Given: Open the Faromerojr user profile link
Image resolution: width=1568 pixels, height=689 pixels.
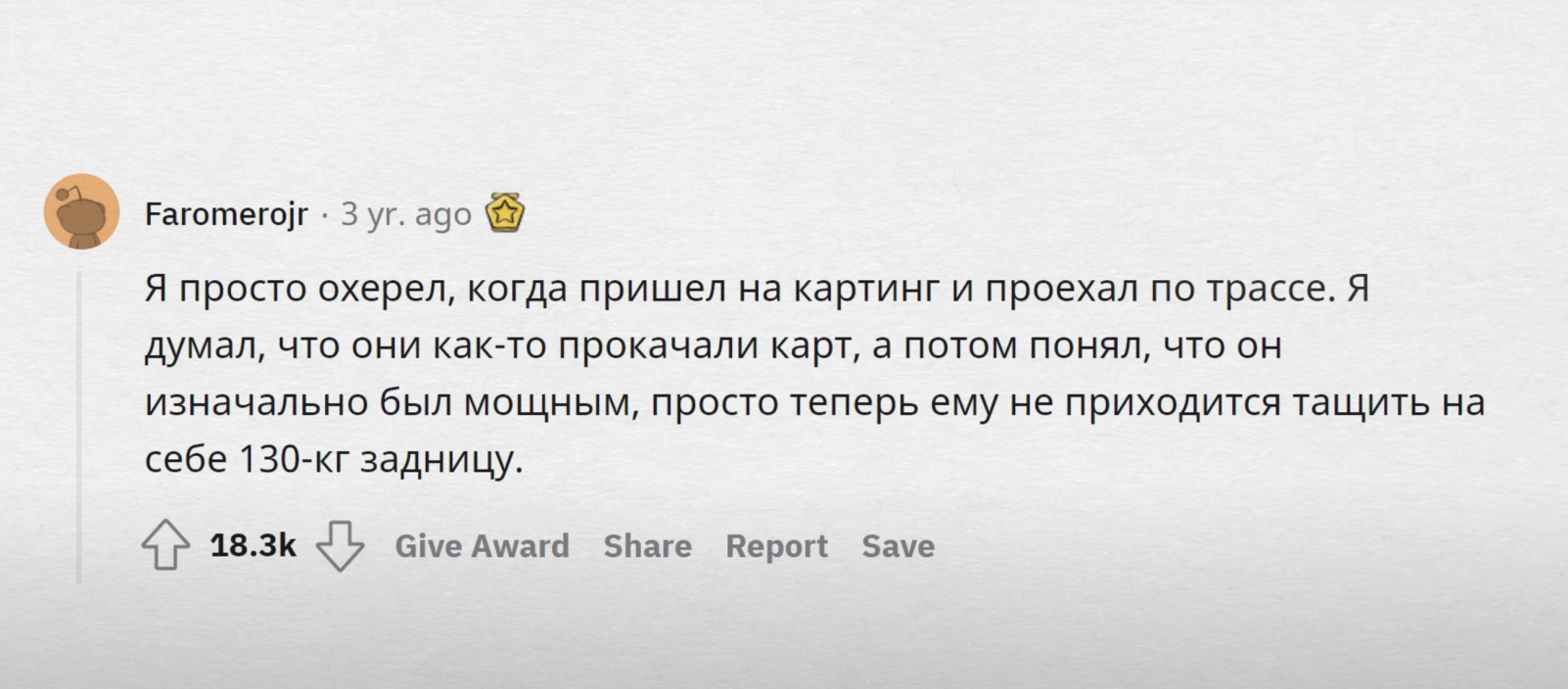Looking at the screenshot, I should tap(226, 213).
